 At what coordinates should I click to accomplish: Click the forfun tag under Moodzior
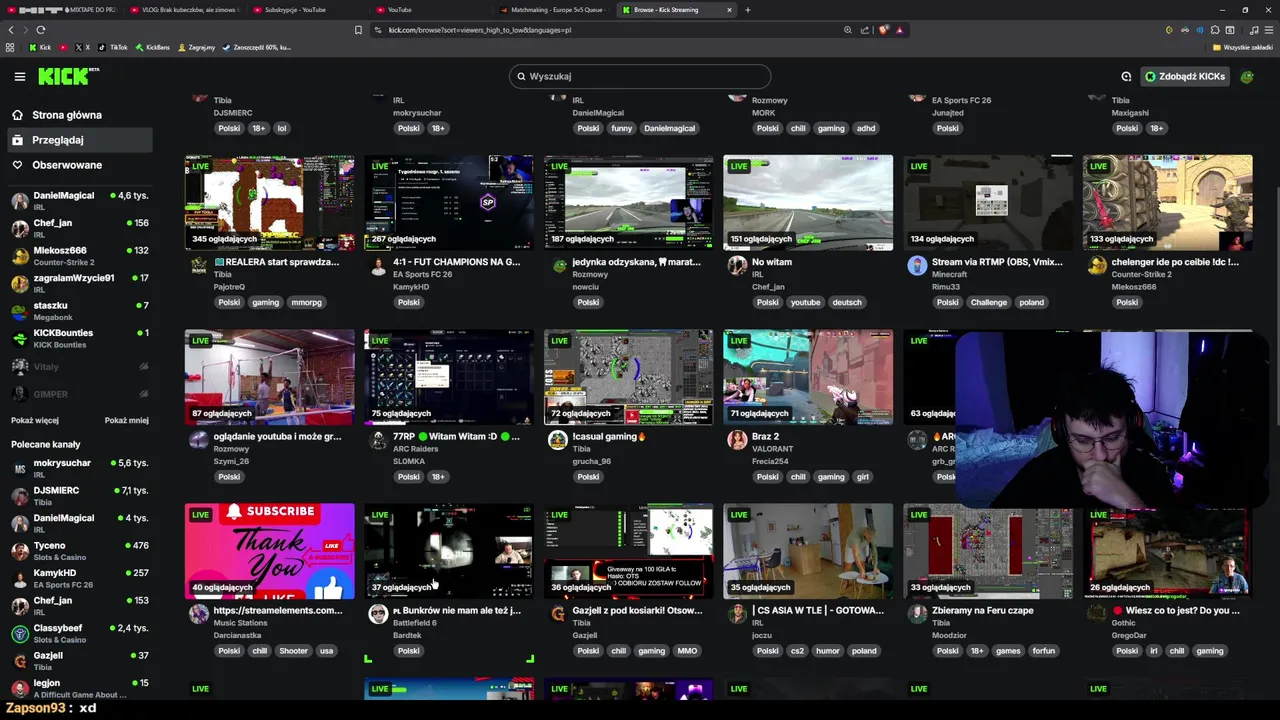(1043, 651)
